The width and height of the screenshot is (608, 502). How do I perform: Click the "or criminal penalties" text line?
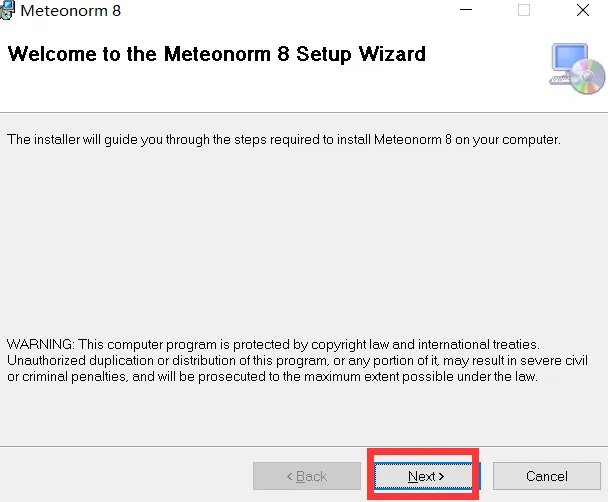(272, 377)
